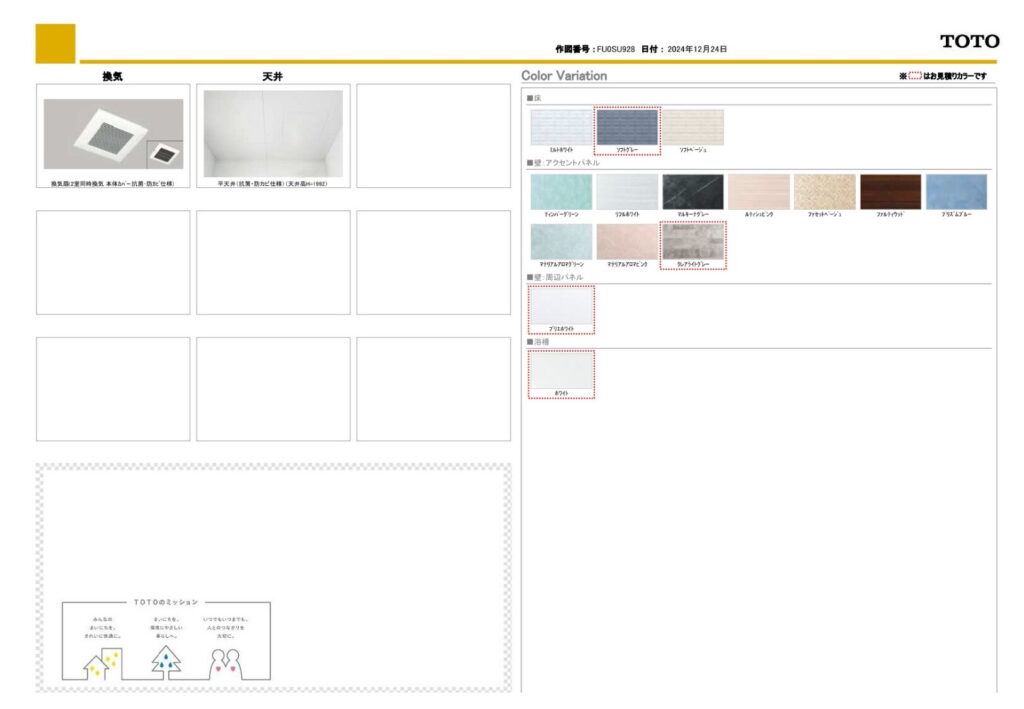Select the dark marble grey accent panel swatch

[693, 192]
